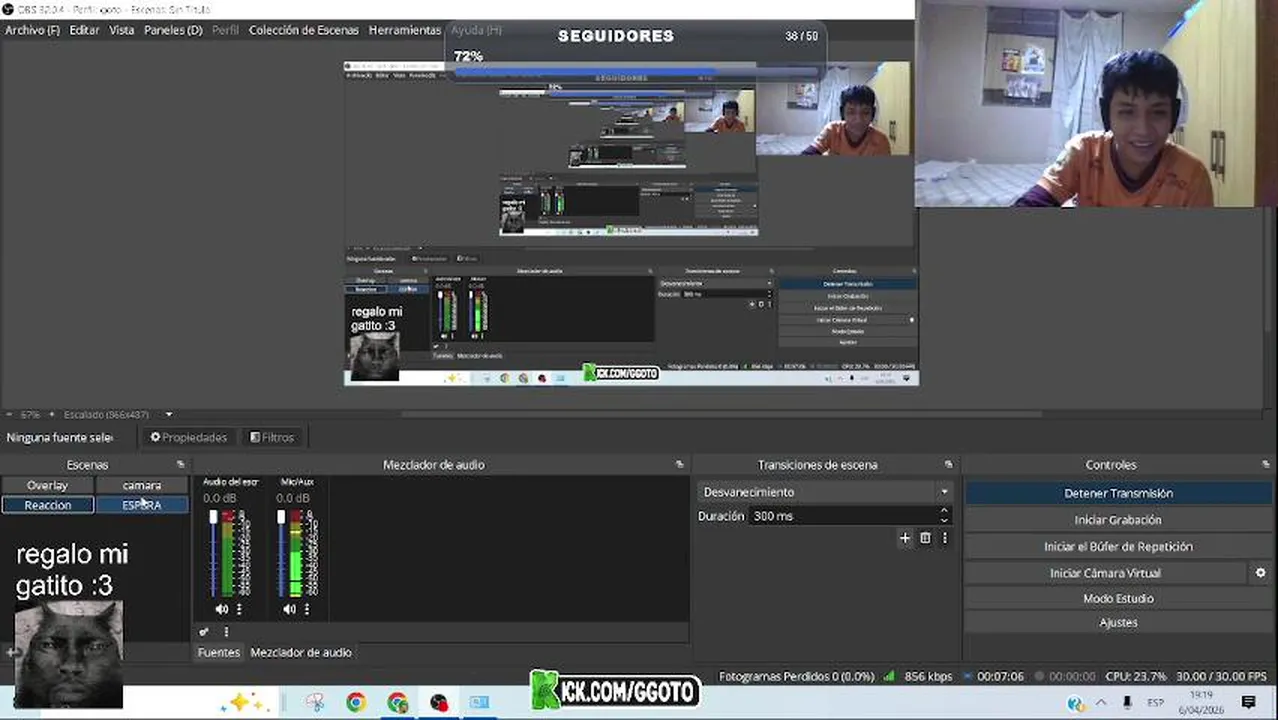Screen dimensions: 1278x720
Task: Open the Editar menu
Action: click(x=84, y=30)
